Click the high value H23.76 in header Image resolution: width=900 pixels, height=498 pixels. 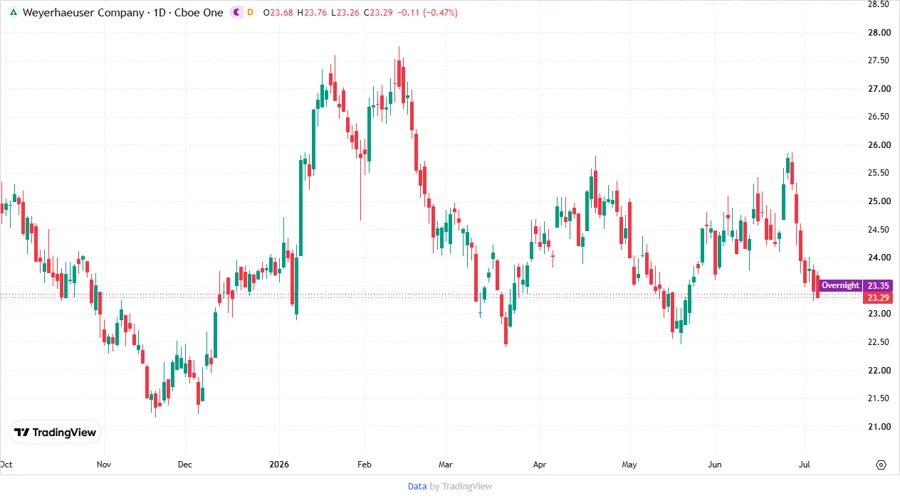click(x=312, y=13)
